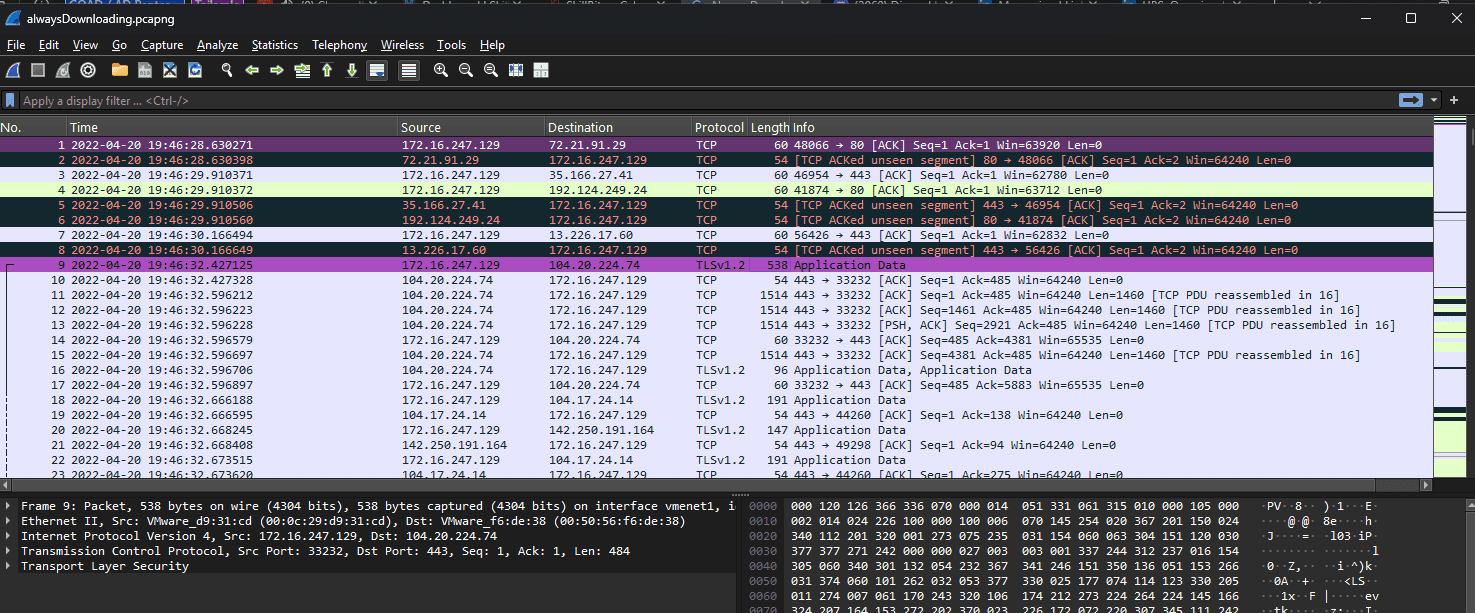The width and height of the screenshot is (1475, 613).
Task: Sort by the Source column header
Action: click(x=471, y=127)
